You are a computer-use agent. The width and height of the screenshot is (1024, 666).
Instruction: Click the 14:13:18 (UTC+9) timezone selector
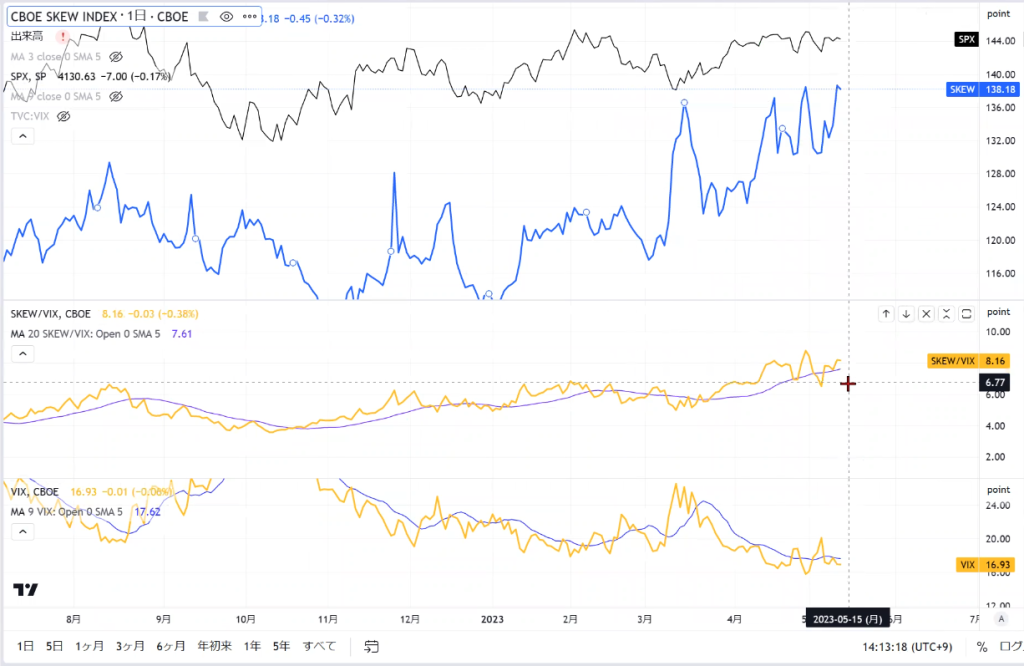907,647
